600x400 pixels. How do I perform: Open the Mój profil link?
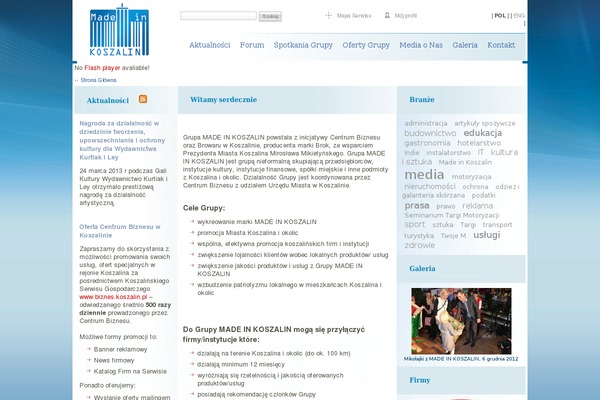406,16
